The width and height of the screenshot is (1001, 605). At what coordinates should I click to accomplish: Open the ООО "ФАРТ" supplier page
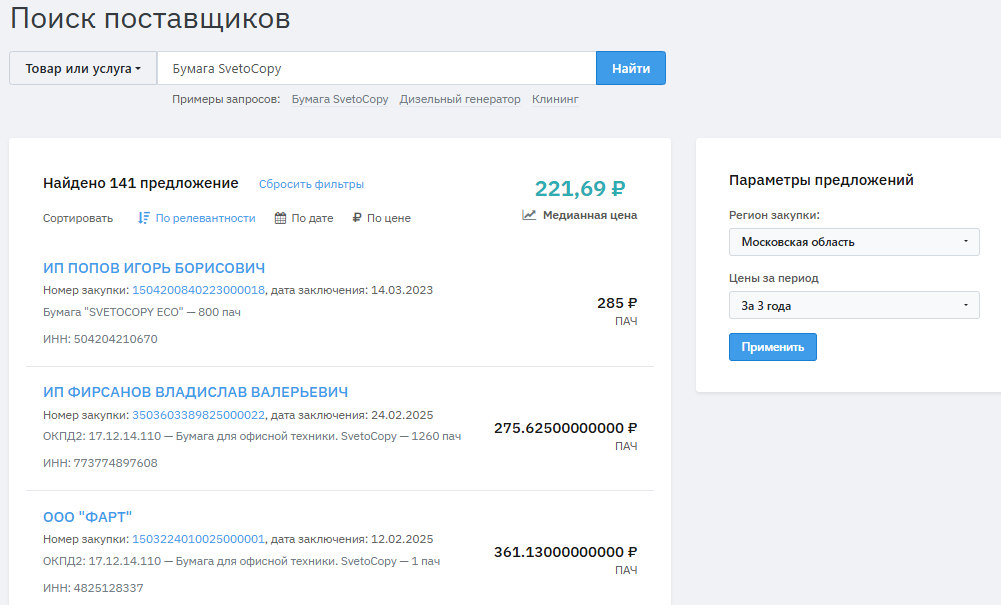point(87,517)
